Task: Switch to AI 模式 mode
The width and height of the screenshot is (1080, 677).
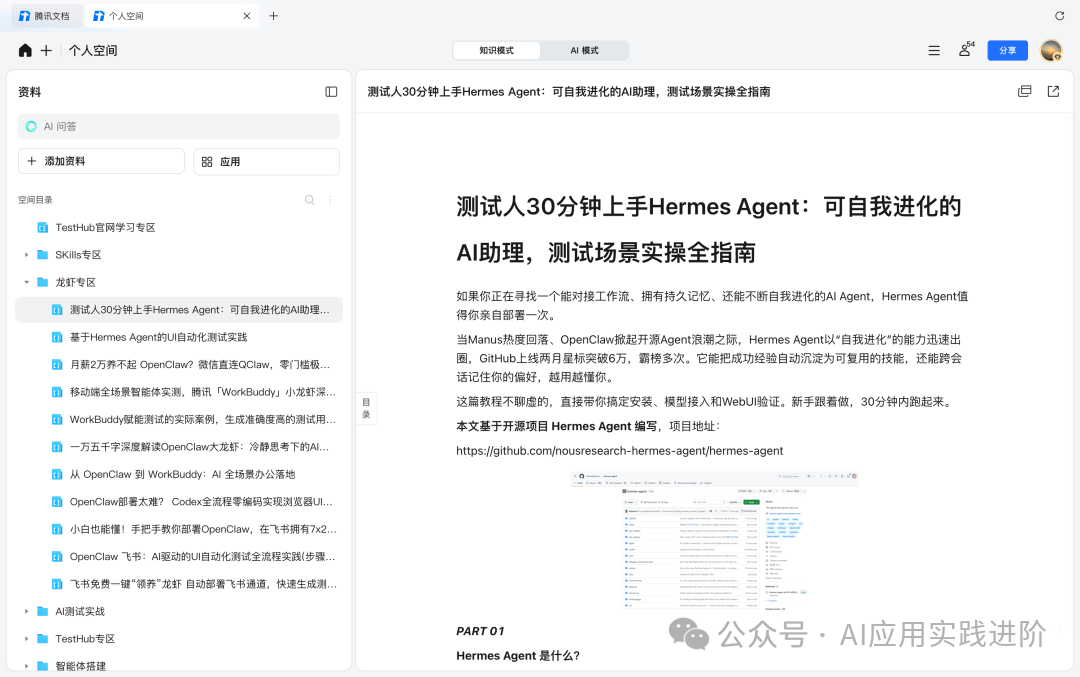Action: coord(584,50)
